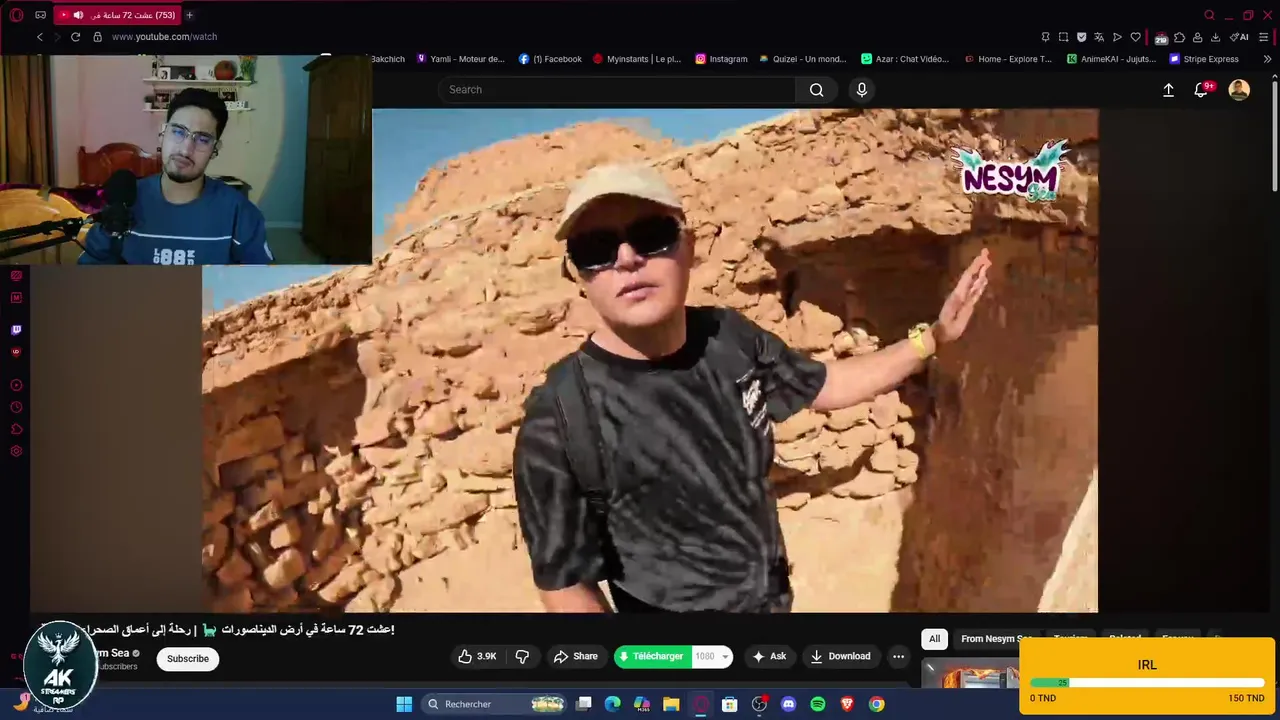Open sidebar history clock icon
Image resolution: width=1280 pixels, height=720 pixels.
[16, 407]
